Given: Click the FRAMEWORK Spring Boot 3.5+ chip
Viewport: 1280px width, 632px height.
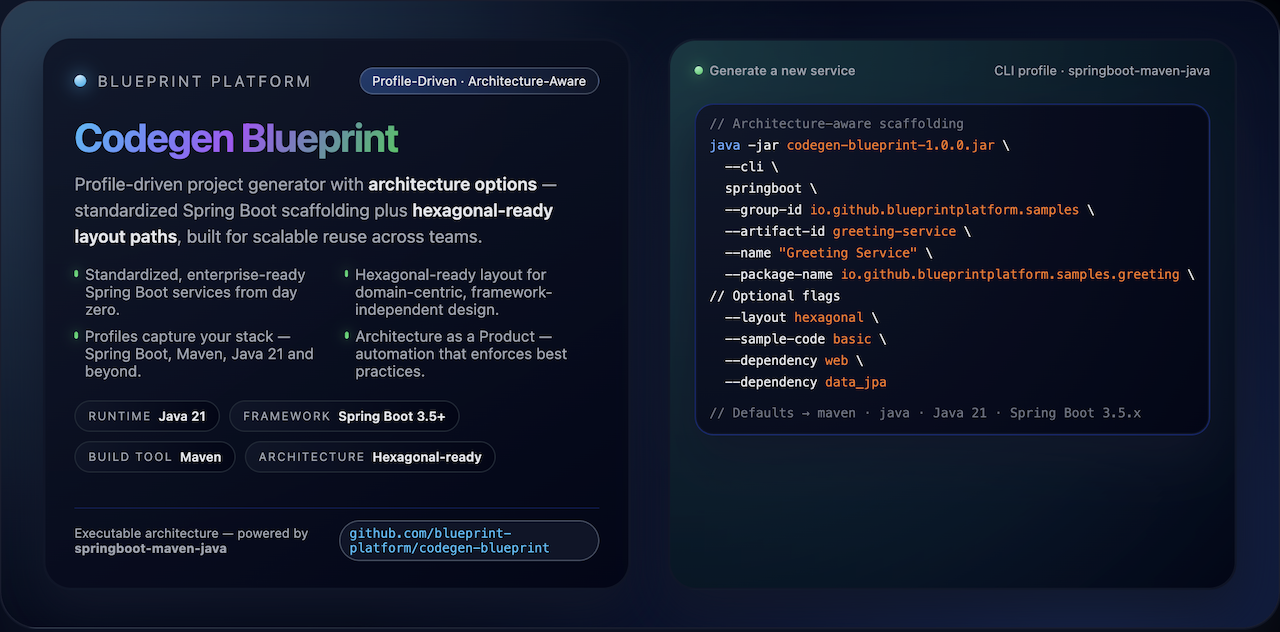Looking at the screenshot, I should pos(344,416).
